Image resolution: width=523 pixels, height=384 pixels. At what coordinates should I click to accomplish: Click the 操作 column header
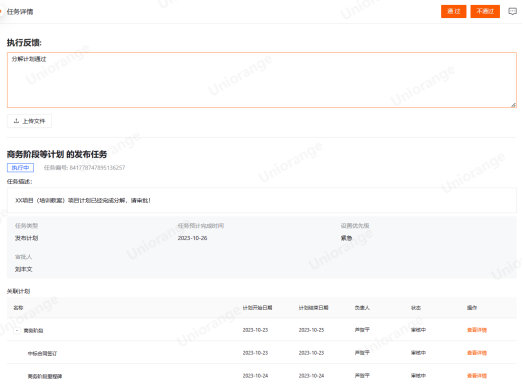click(x=472, y=308)
